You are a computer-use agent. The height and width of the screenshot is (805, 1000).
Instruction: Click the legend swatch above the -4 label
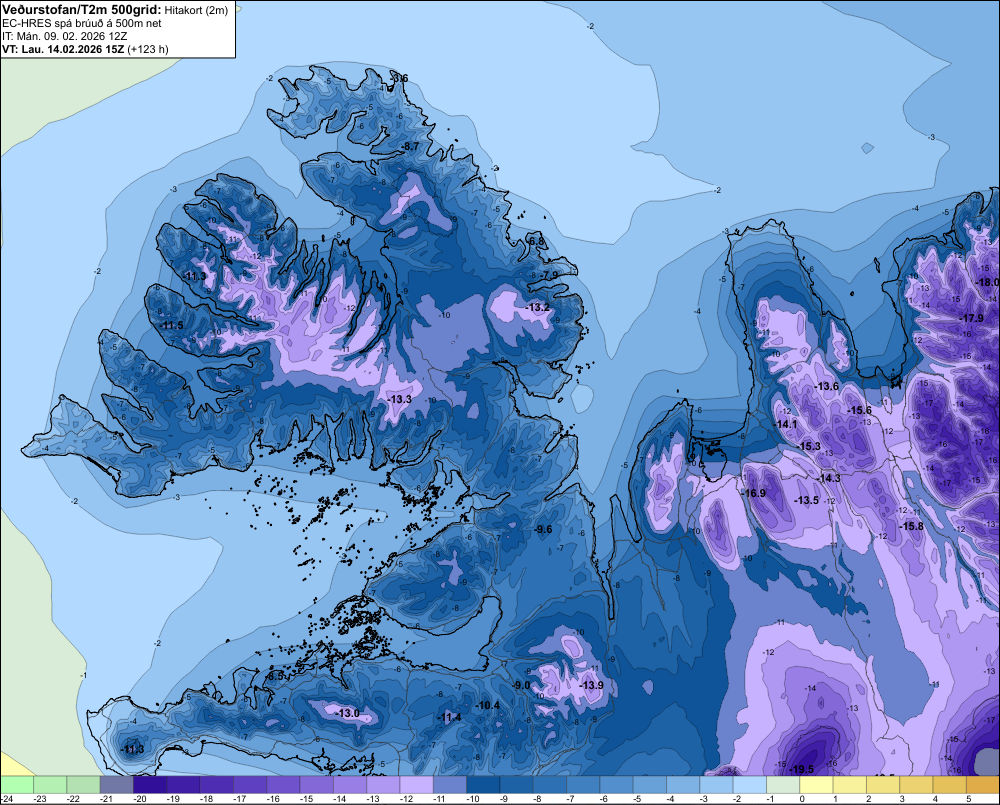click(x=683, y=784)
